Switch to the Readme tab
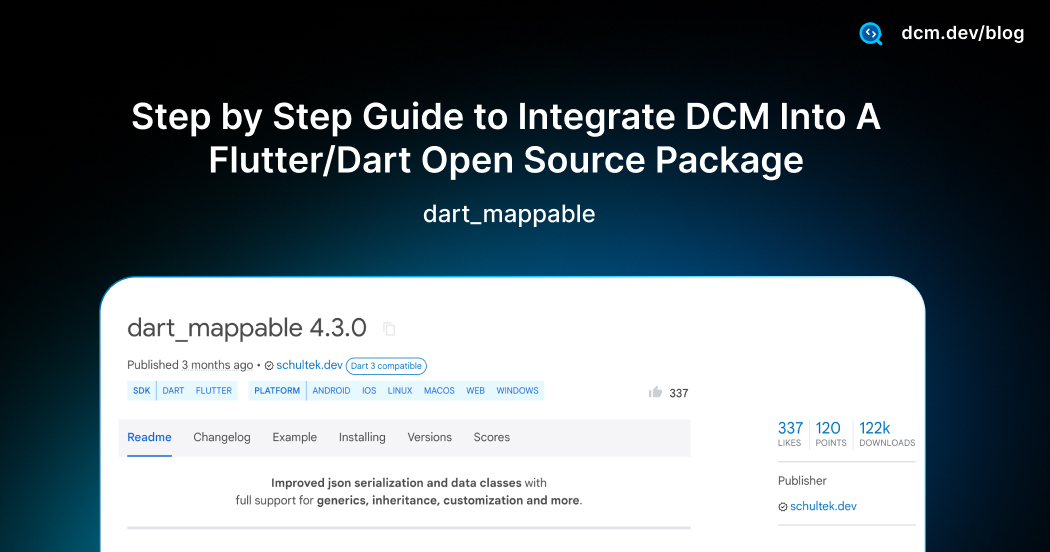 tap(149, 437)
